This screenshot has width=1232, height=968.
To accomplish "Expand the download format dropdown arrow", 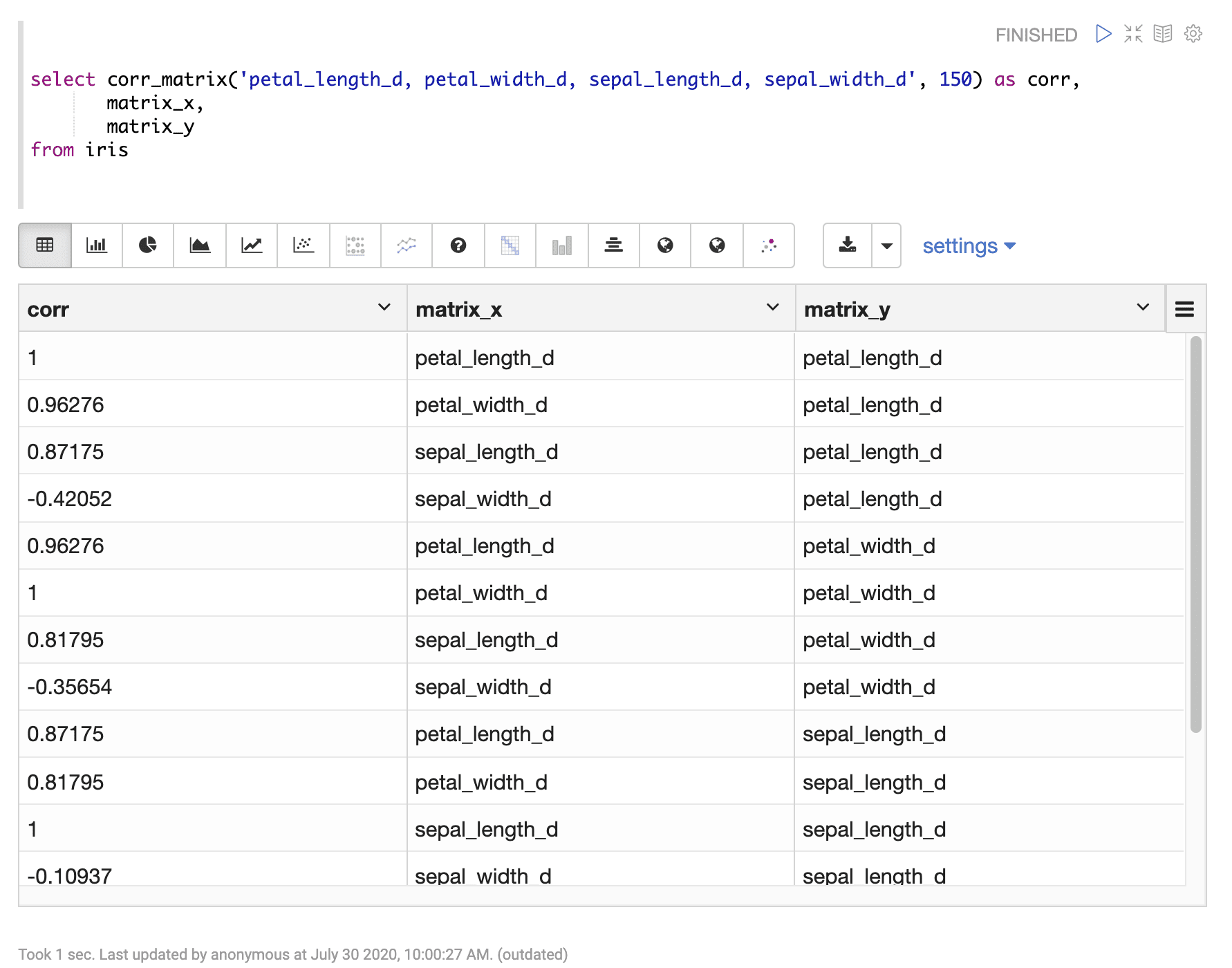I will (x=886, y=245).
